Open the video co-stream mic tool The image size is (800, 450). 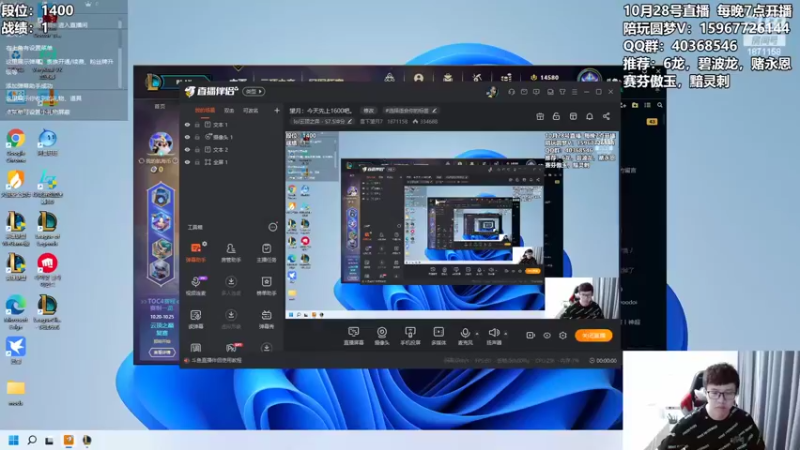196,285
